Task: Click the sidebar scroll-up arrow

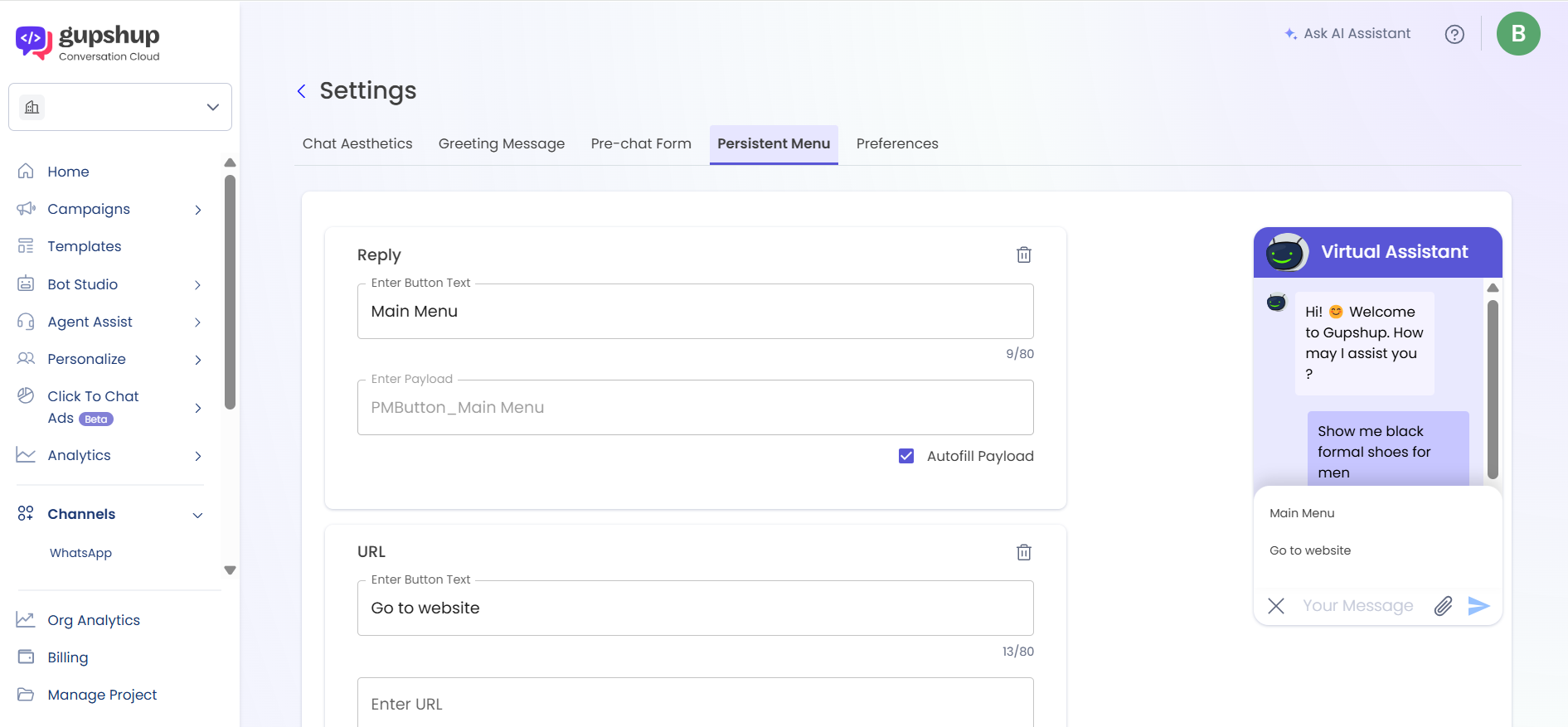Action: pos(231,162)
